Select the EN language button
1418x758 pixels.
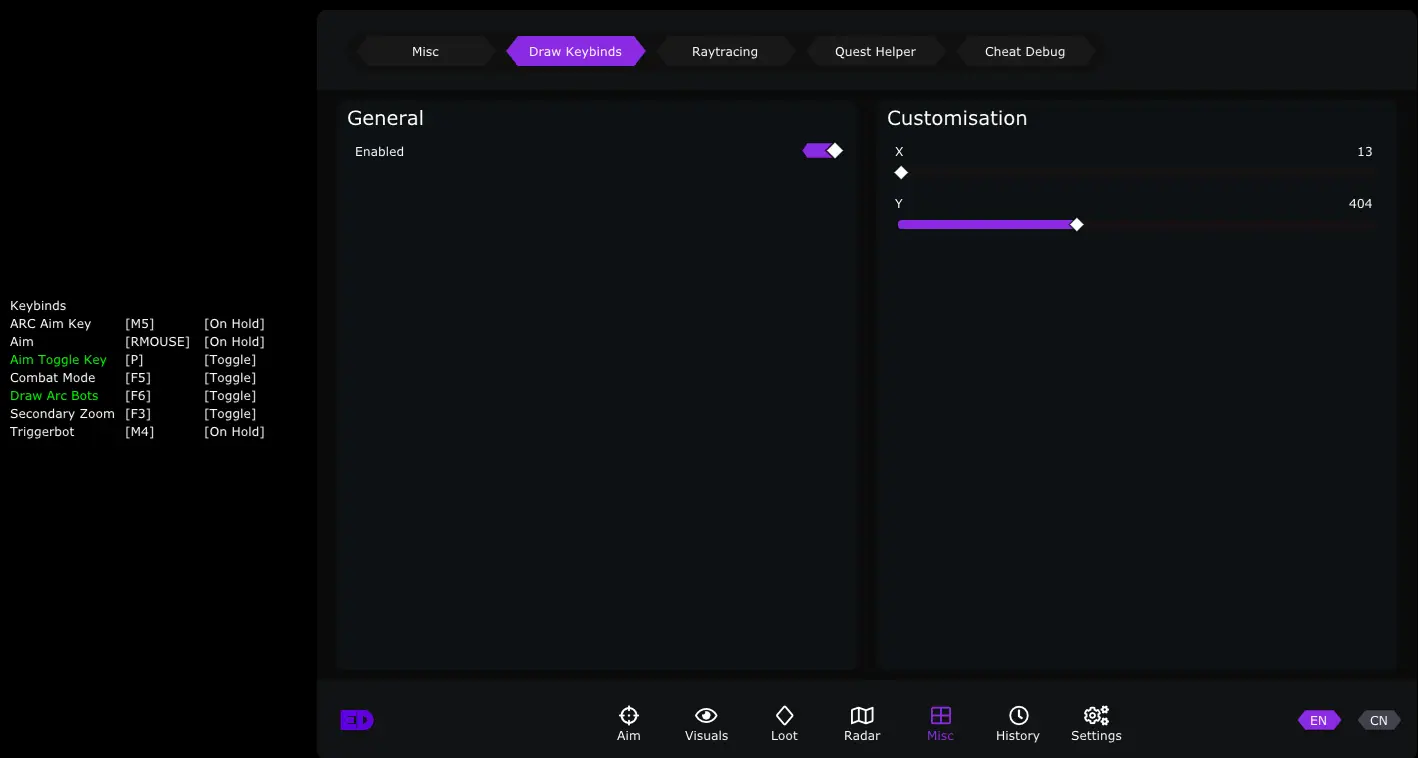pyautogui.click(x=1318, y=721)
